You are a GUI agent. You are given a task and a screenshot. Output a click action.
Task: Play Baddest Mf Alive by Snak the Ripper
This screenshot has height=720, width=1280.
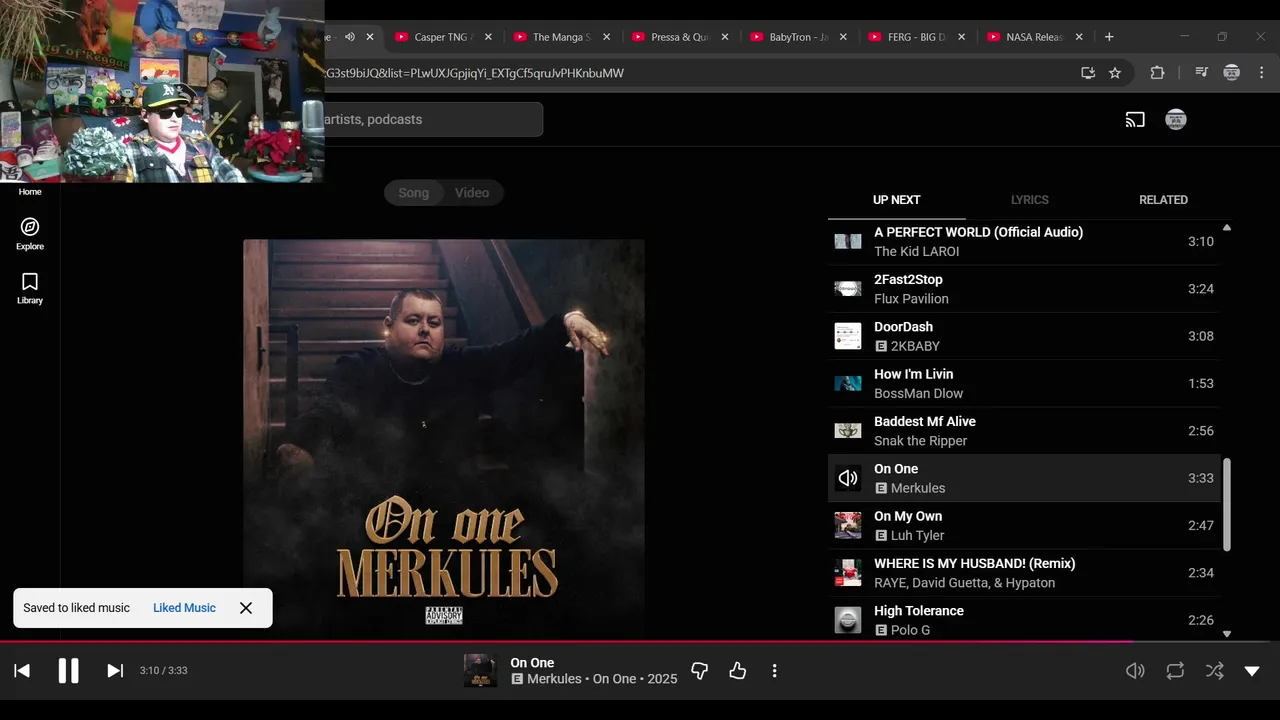coord(1024,431)
